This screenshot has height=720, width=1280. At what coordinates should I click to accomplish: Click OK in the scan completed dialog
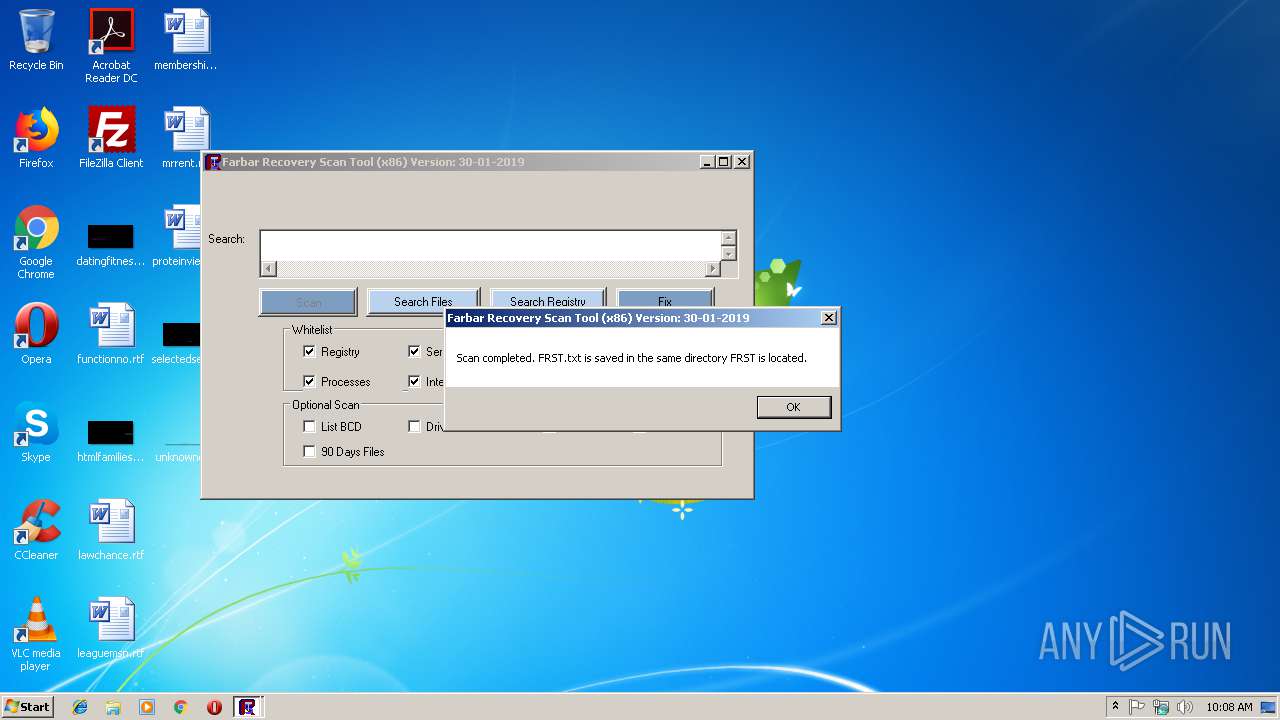tap(793, 407)
